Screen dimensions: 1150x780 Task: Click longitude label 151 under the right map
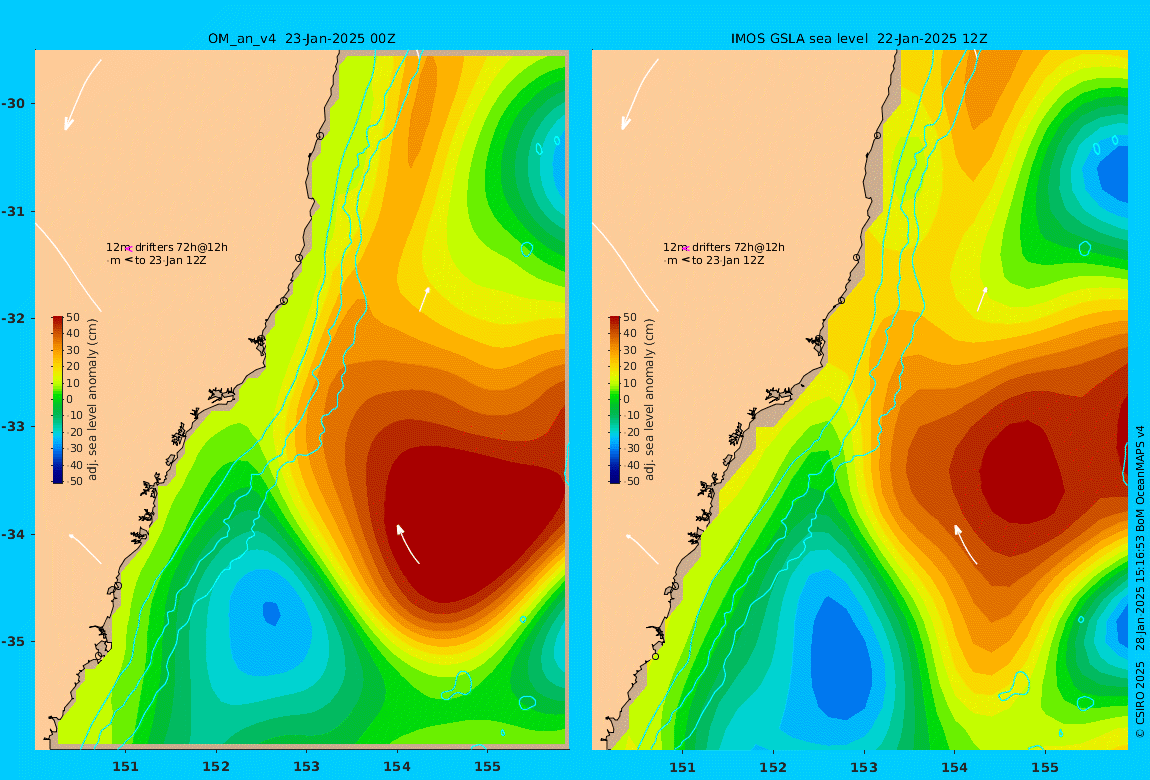tap(683, 767)
